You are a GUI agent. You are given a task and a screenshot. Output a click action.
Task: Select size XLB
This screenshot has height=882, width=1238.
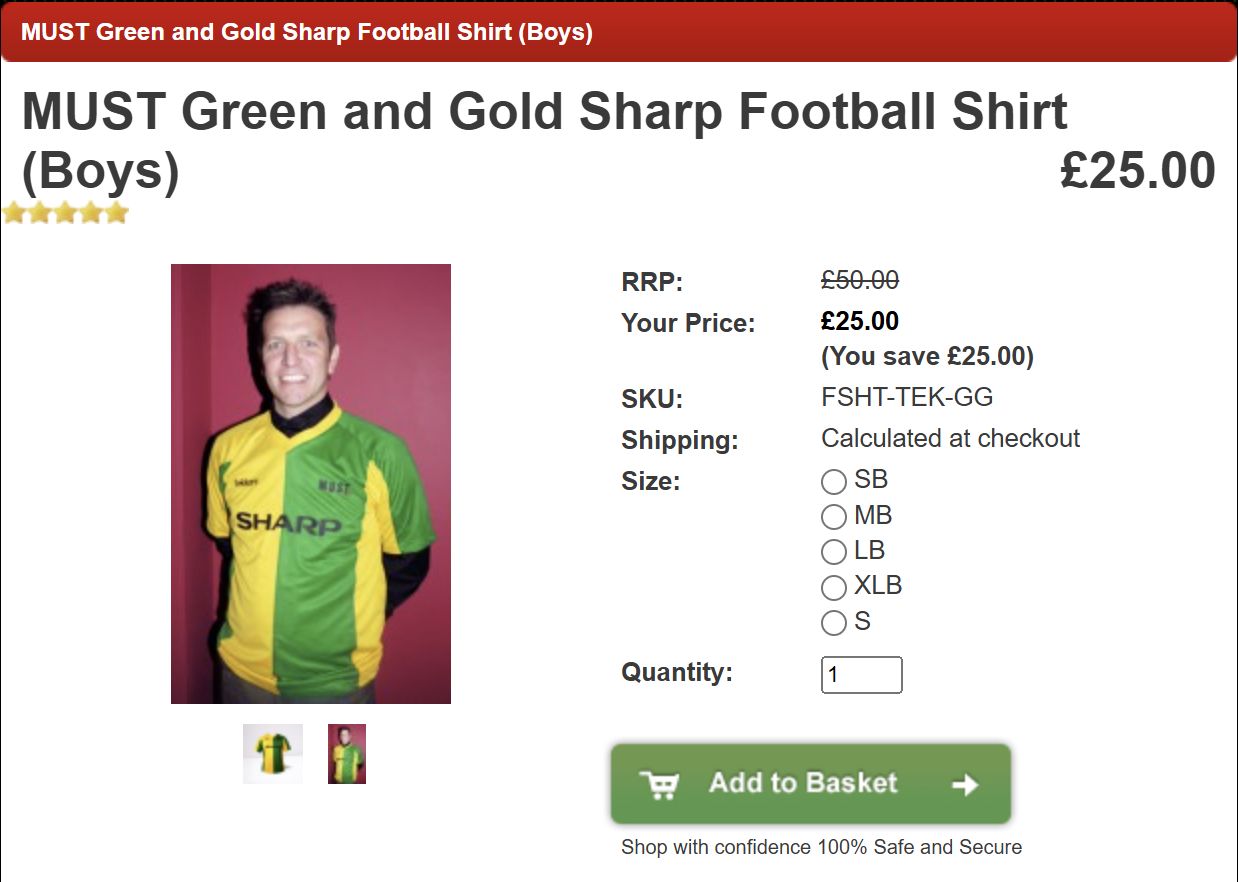coord(834,587)
